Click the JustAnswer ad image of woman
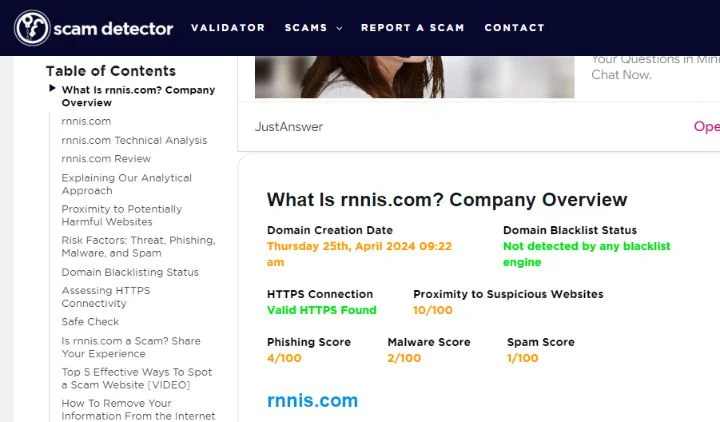This screenshot has height=422, width=720. click(x=415, y=77)
